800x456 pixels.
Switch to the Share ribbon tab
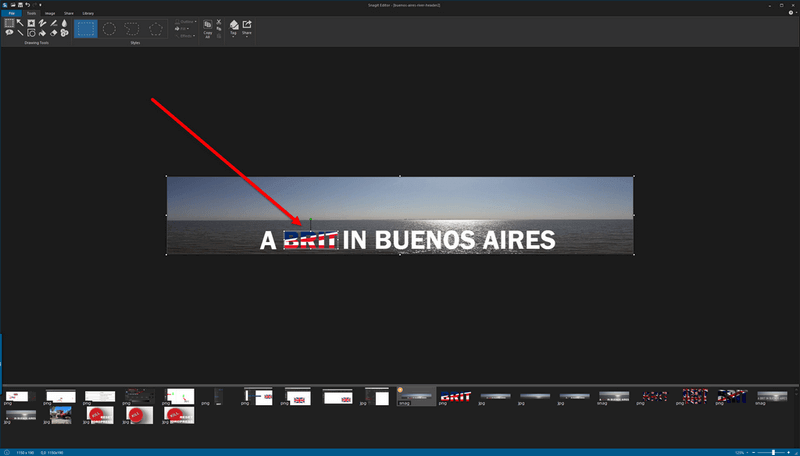(69, 13)
